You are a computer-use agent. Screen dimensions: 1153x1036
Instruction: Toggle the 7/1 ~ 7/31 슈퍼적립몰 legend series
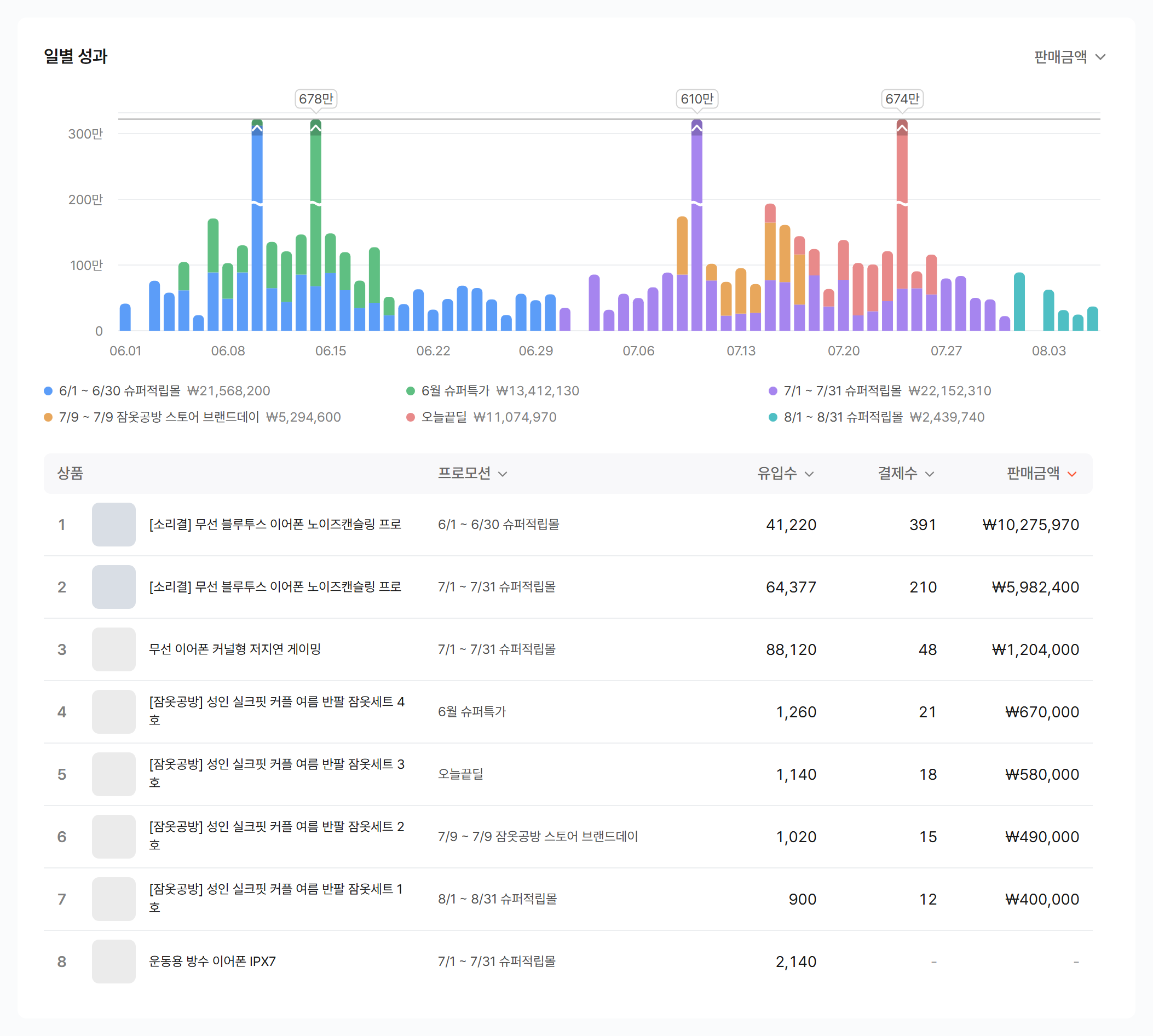pyautogui.click(x=880, y=391)
